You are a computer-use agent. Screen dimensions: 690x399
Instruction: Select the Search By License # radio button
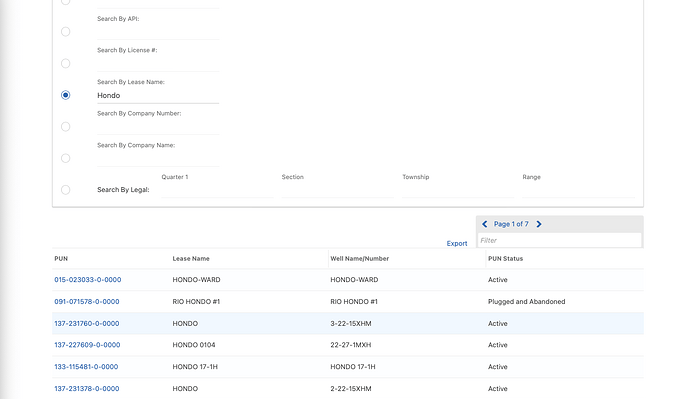tap(66, 63)
